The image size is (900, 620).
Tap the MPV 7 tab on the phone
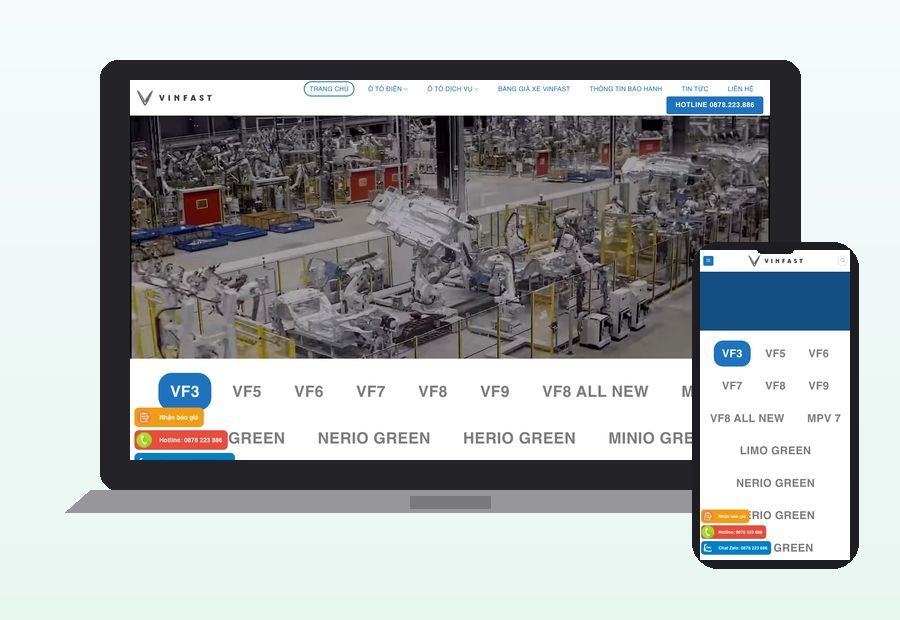tap(824, 418)
